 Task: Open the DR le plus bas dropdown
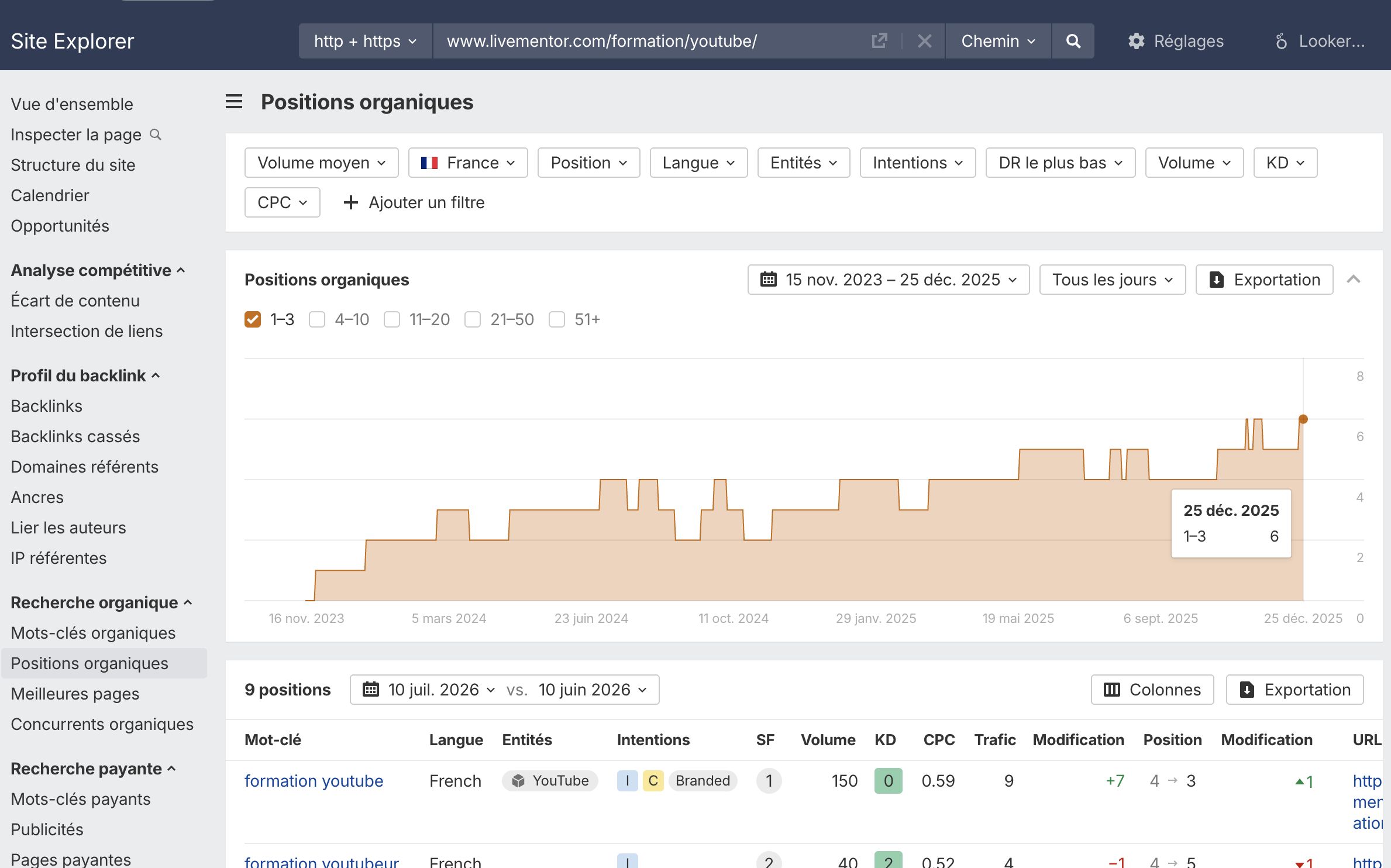point(1061,163)
